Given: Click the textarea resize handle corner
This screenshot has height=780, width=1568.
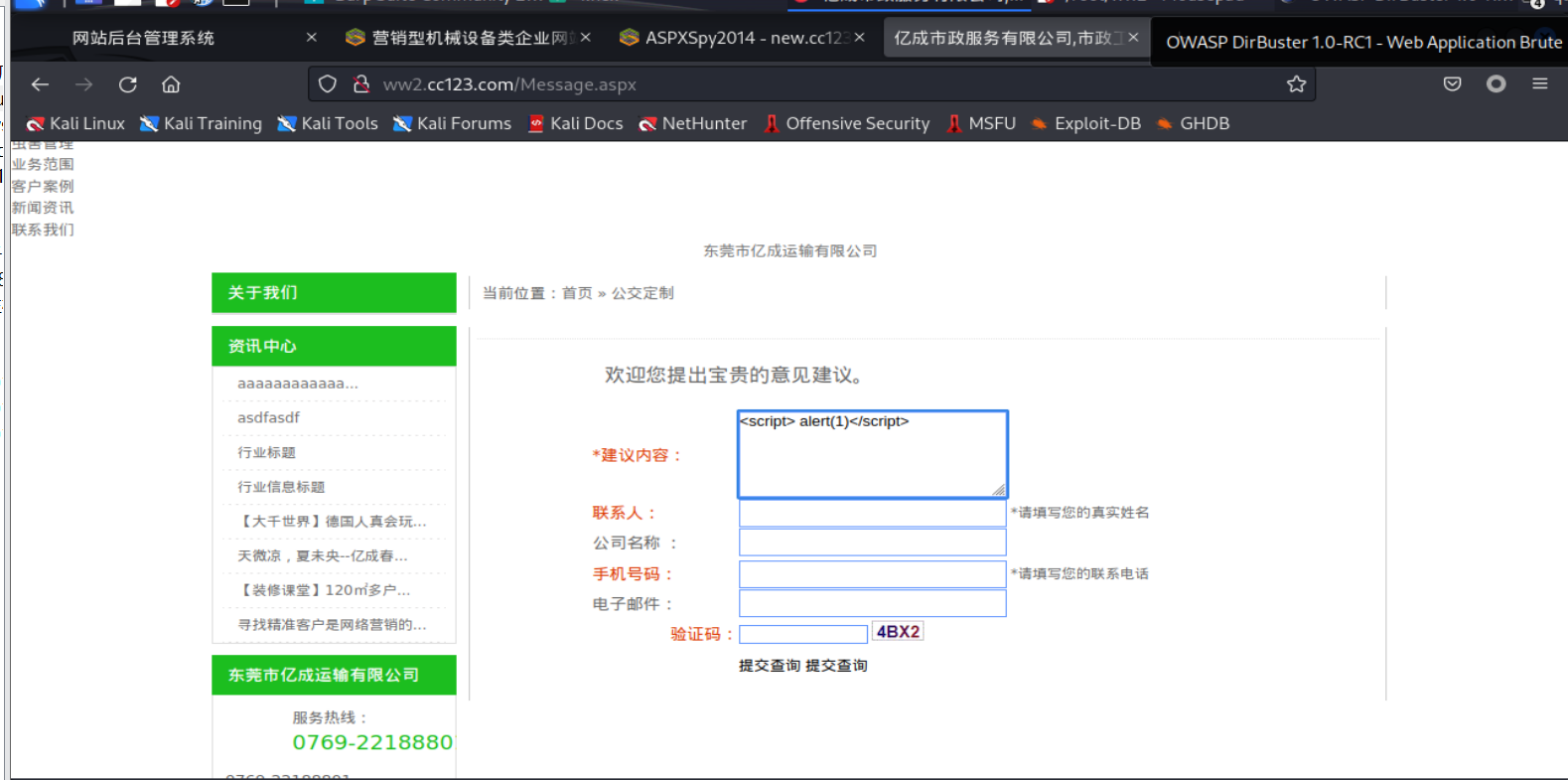Looking at the screenshot, I should [x=999, y=489].
